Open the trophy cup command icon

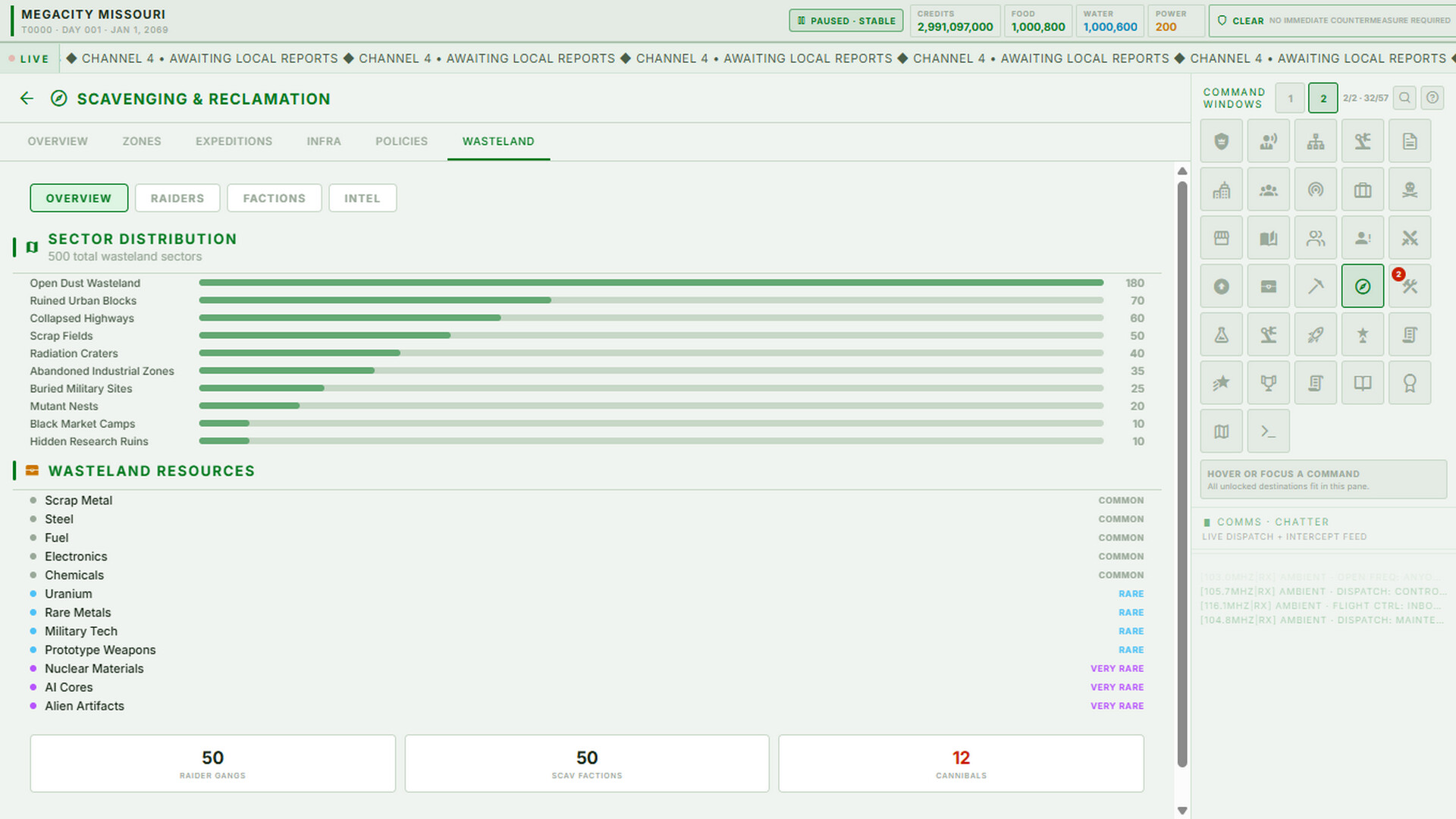pos(1268,383)
